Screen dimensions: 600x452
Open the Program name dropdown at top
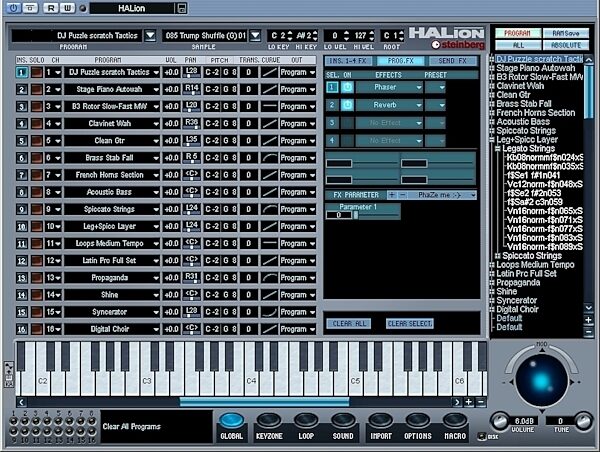(150, 36)
